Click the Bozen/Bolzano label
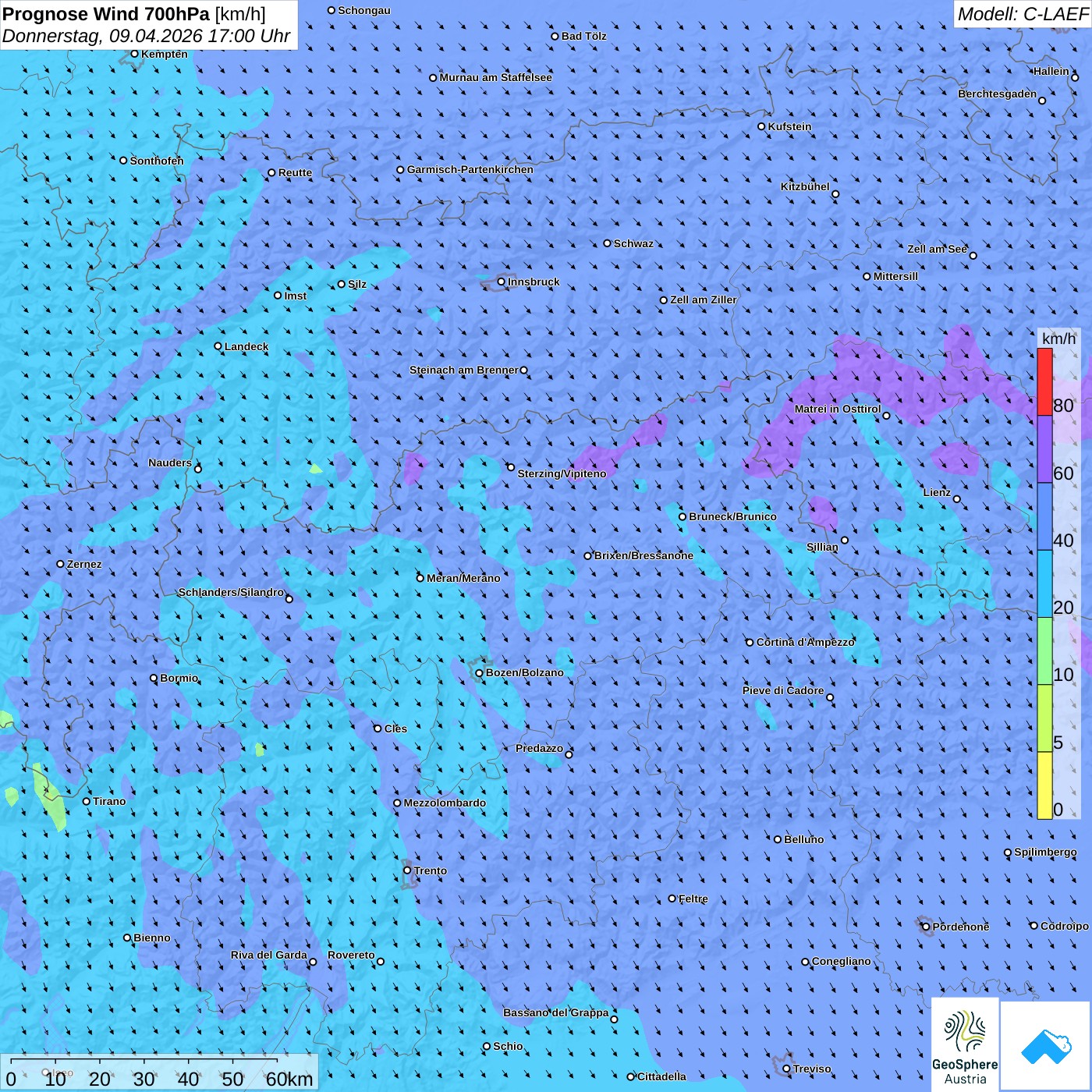Viewport: 1092px width, 1092px height. (x=524, y=672)
